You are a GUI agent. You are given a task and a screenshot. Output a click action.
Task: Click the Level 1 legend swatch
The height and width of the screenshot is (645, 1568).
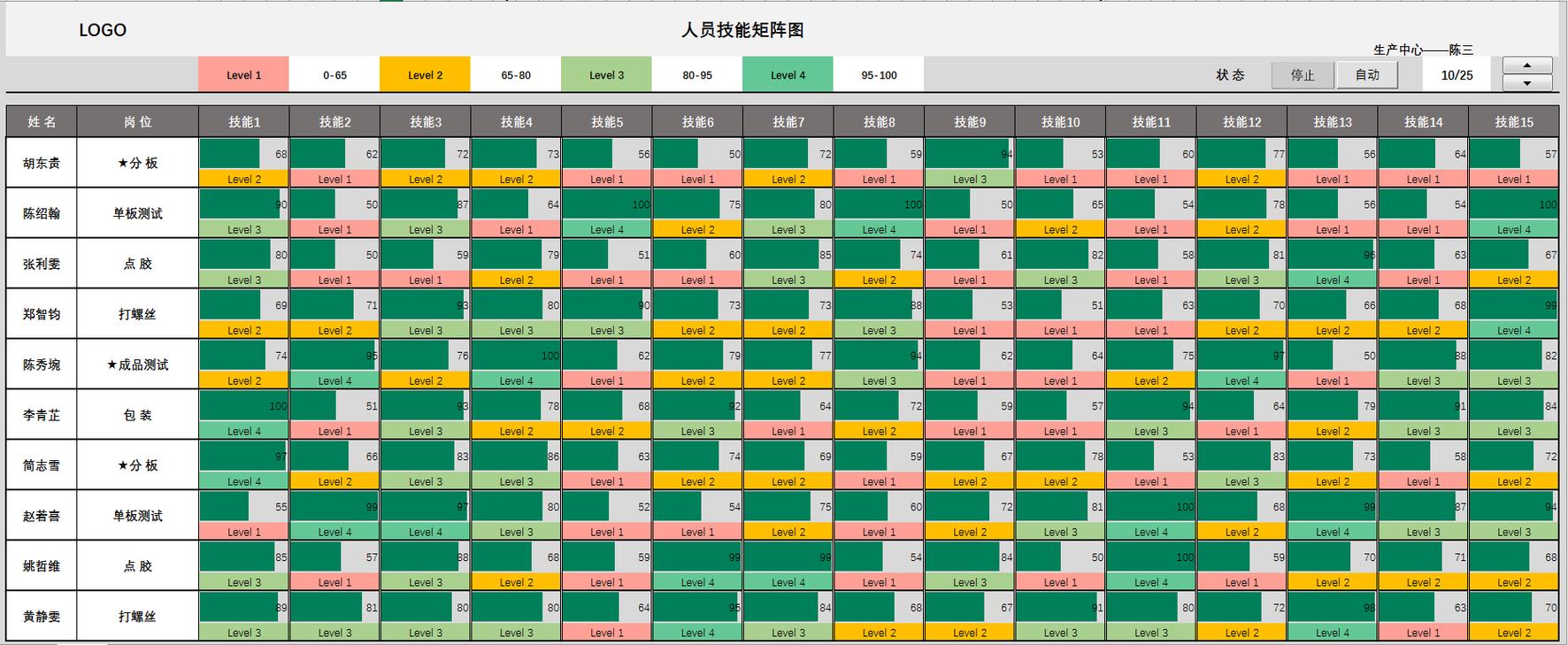(243, 75)
